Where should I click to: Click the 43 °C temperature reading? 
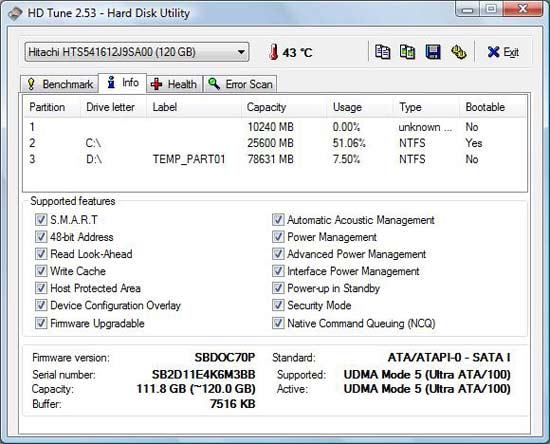point(297,53)
